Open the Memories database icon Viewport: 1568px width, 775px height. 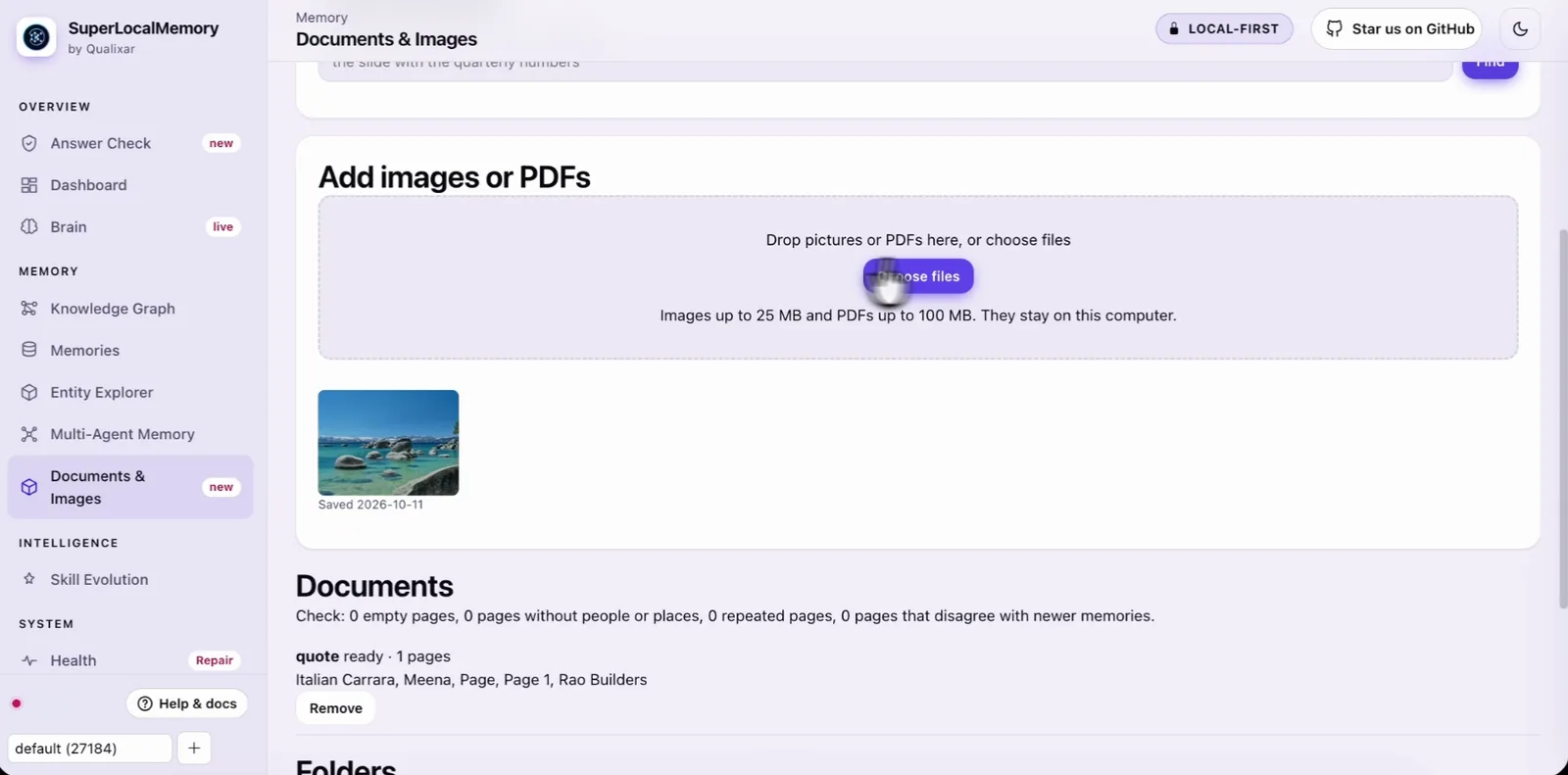[29, 350]
